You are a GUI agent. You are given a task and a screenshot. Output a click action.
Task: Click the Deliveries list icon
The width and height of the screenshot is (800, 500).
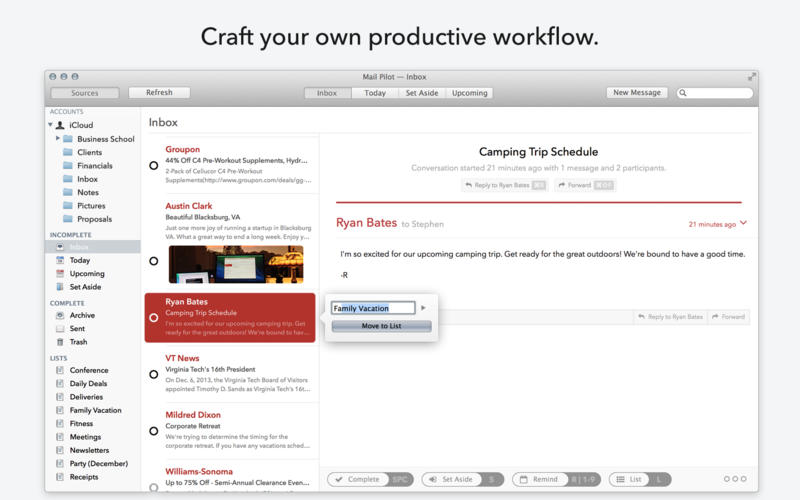coord(60,396)
